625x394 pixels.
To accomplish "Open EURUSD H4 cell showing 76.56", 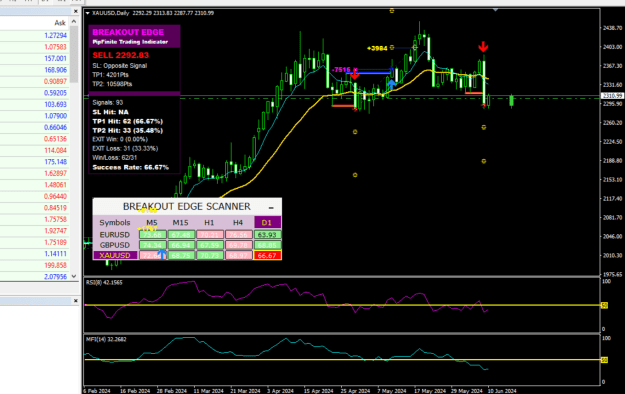I will (x=238, y=235).
